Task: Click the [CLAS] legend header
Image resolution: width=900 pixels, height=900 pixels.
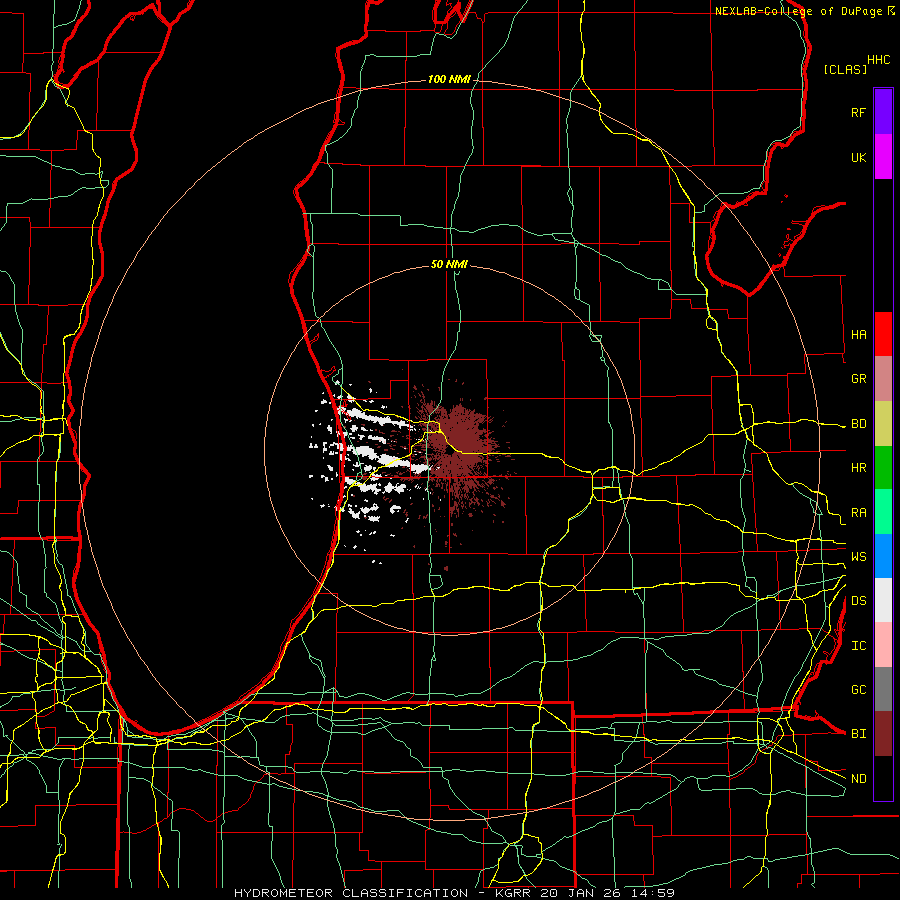Action: point(845,69)
